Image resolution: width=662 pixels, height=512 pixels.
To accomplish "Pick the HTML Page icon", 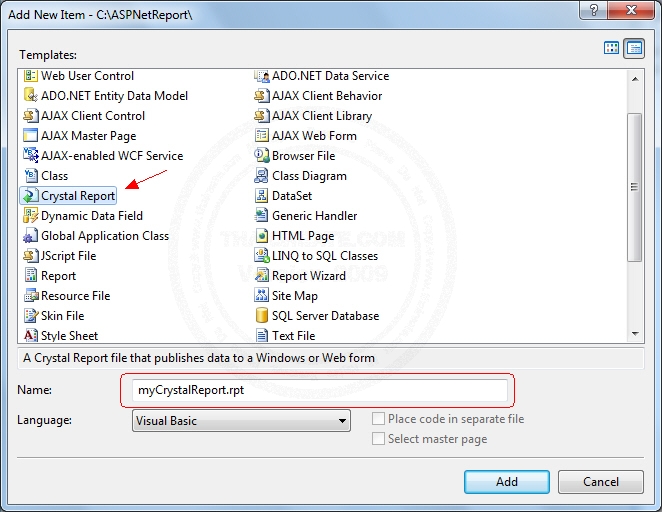I will [x=262, y=236].
